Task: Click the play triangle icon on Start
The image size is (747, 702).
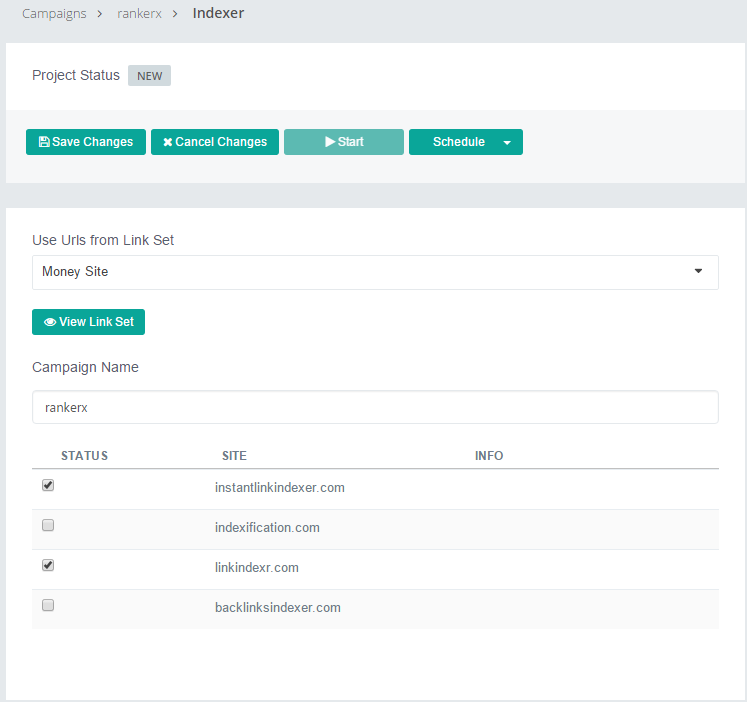Action: click(x=330, y=142)
